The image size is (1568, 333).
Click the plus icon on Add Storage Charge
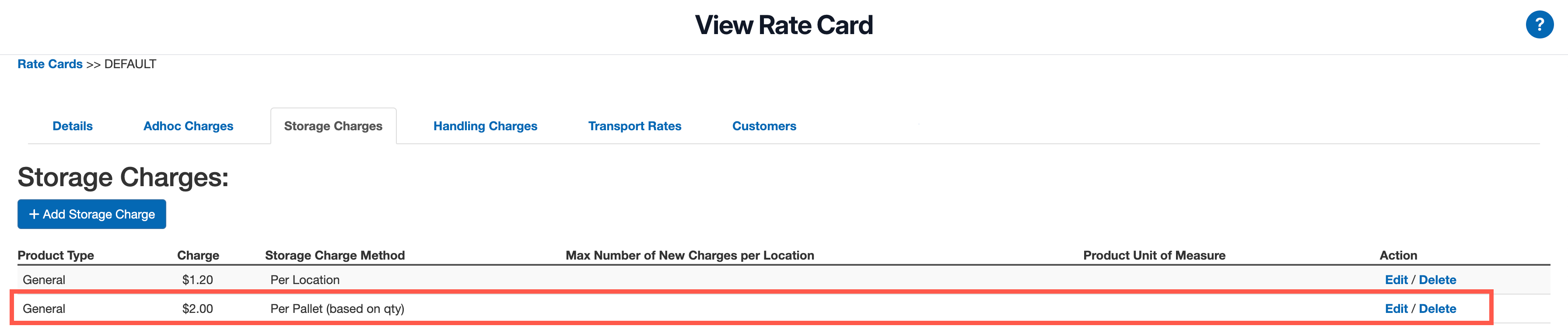point(34,214)
